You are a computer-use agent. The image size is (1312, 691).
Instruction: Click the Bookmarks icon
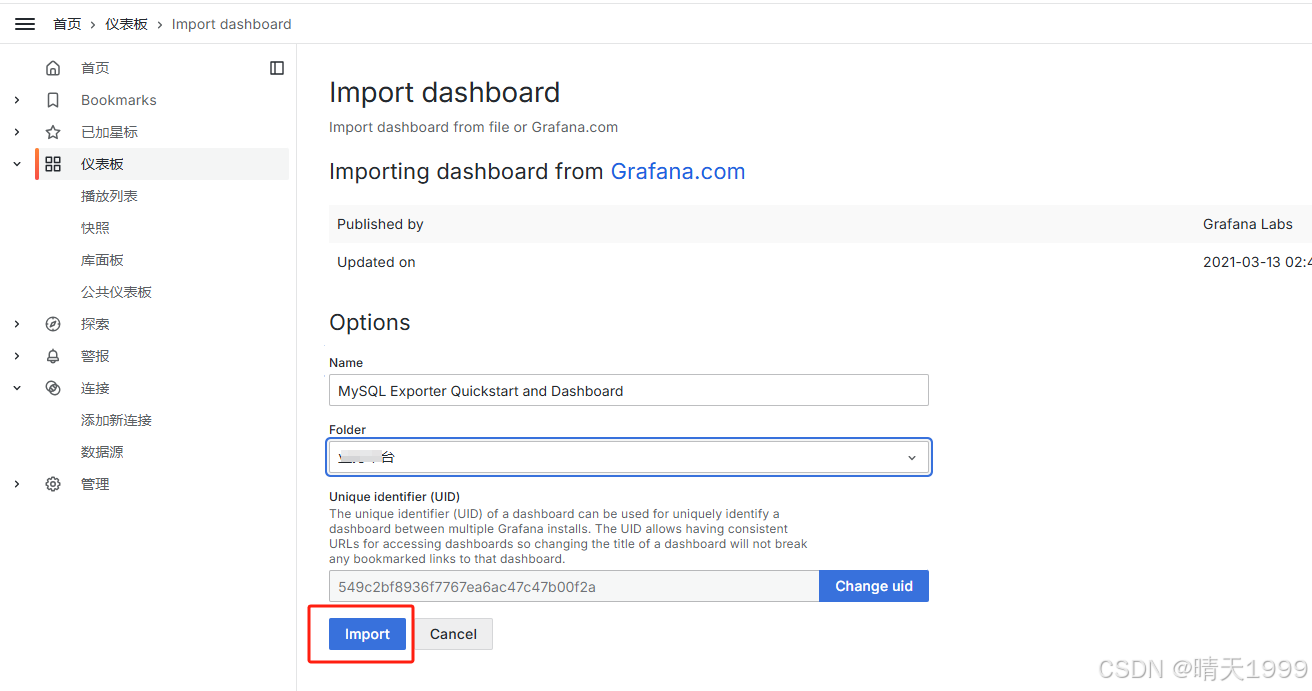53,100
